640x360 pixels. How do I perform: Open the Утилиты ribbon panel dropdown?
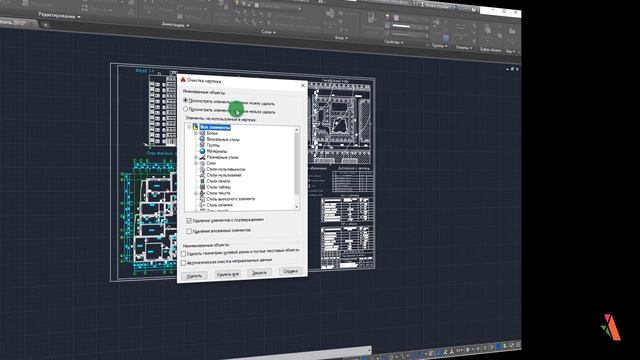point(464,48)
